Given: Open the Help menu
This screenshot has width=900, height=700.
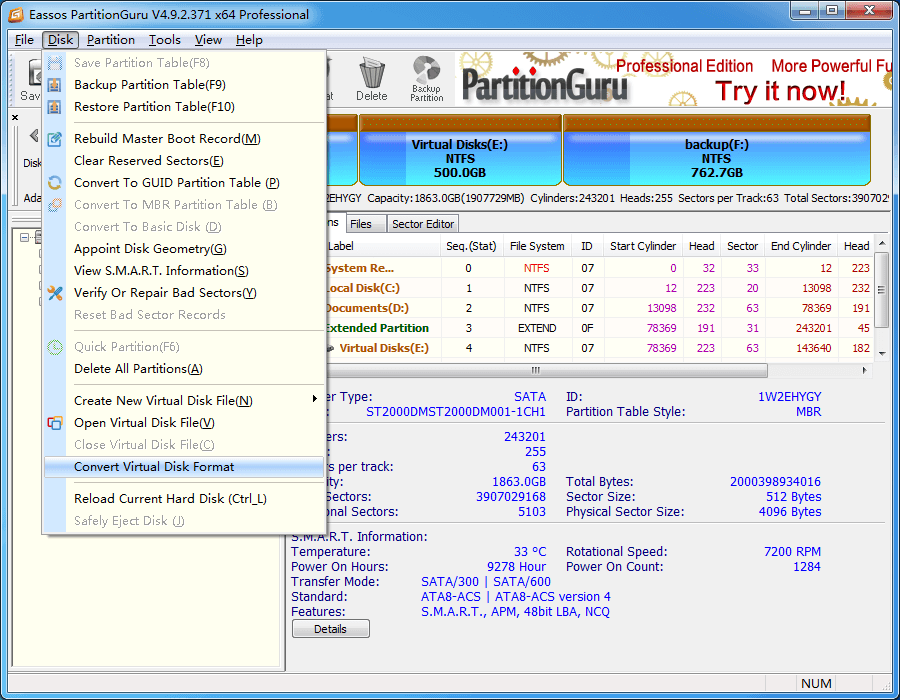Looking at the screenshot, I should (249, 40).
